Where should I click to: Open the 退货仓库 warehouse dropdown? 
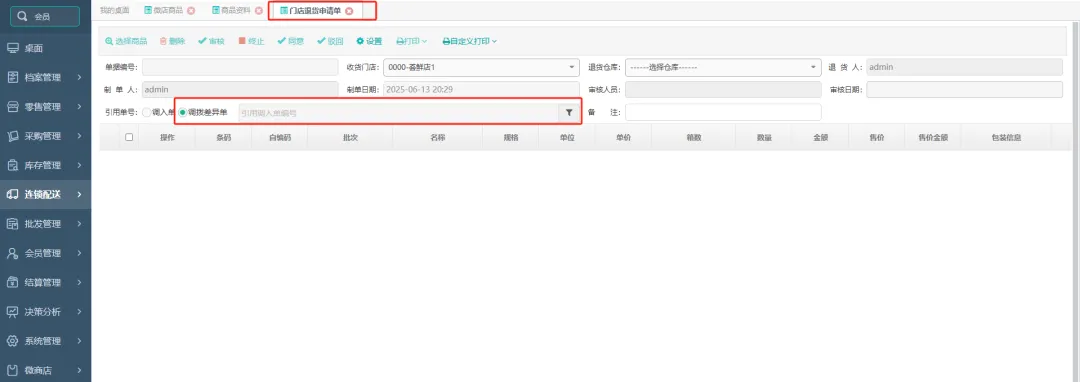[x=723, y=67]
